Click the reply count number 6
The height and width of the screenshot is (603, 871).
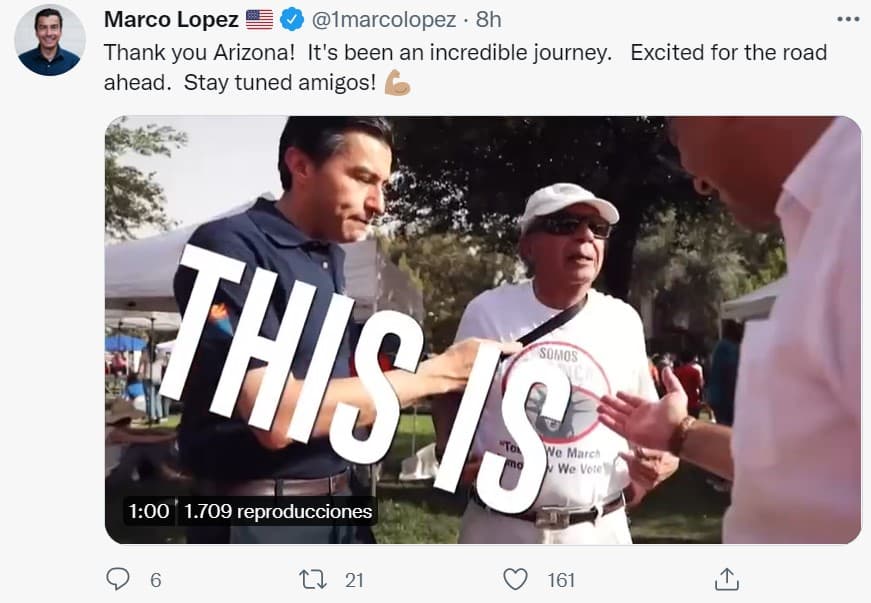click(156, 580)
